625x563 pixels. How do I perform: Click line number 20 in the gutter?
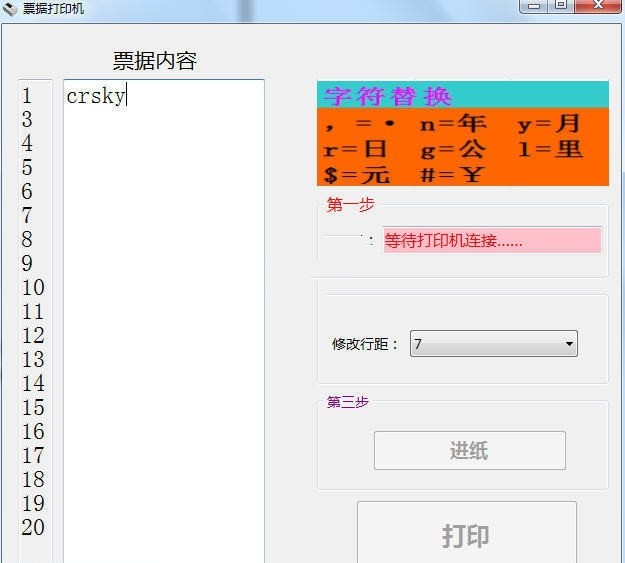[x=33, y=527]
